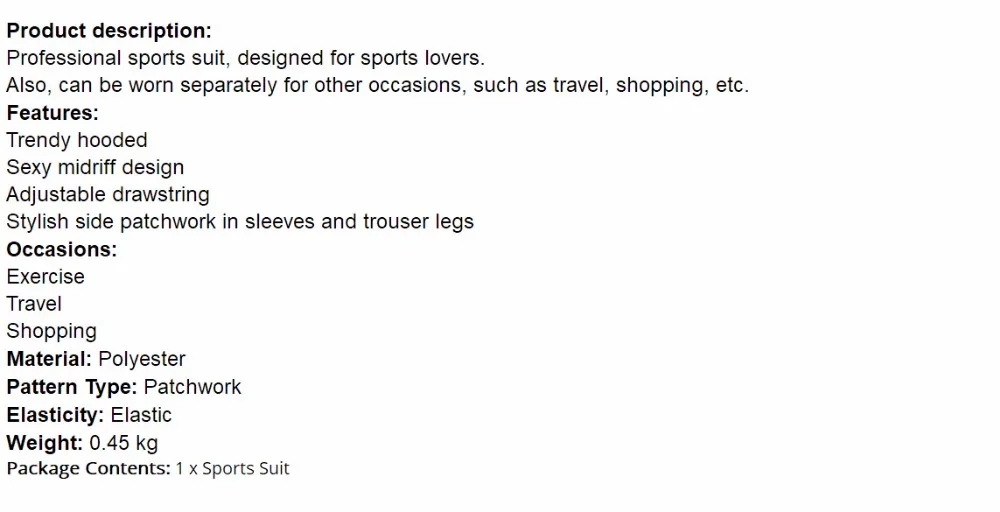Click the 'Trendy hooded' feature line
The height and width of the screenshot is (512, 1000).
click(77, 140)
